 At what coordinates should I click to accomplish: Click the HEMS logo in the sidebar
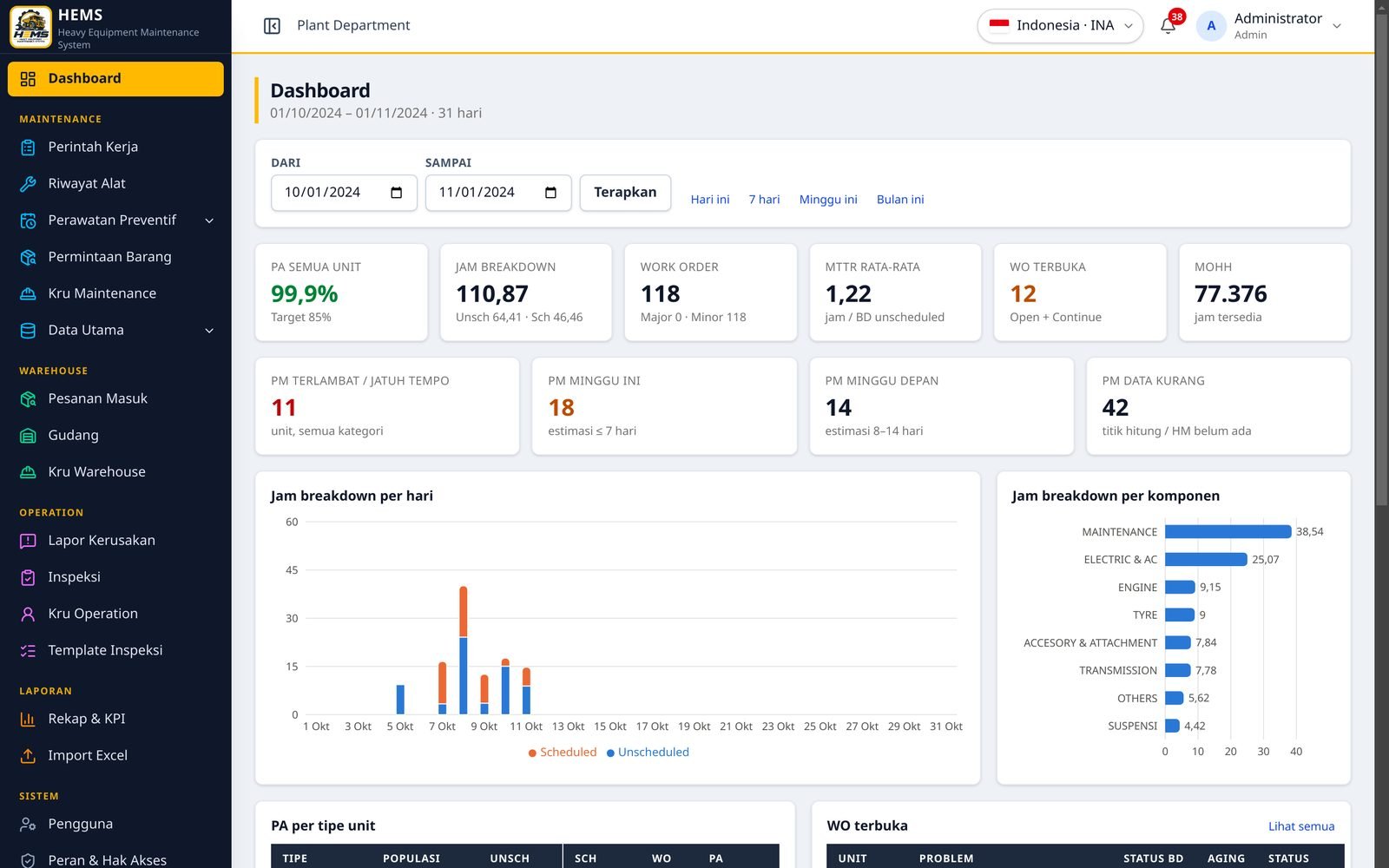pyautogui.click(x=30, y=26)
